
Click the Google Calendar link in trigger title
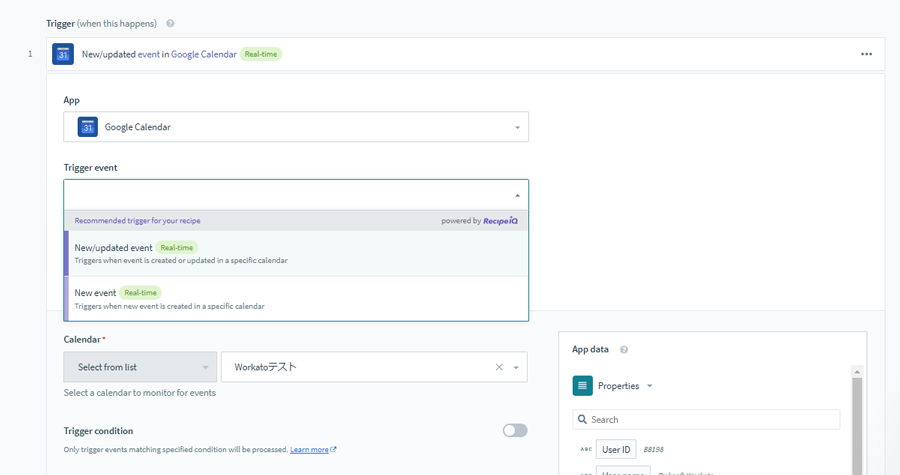click(204, 54)
